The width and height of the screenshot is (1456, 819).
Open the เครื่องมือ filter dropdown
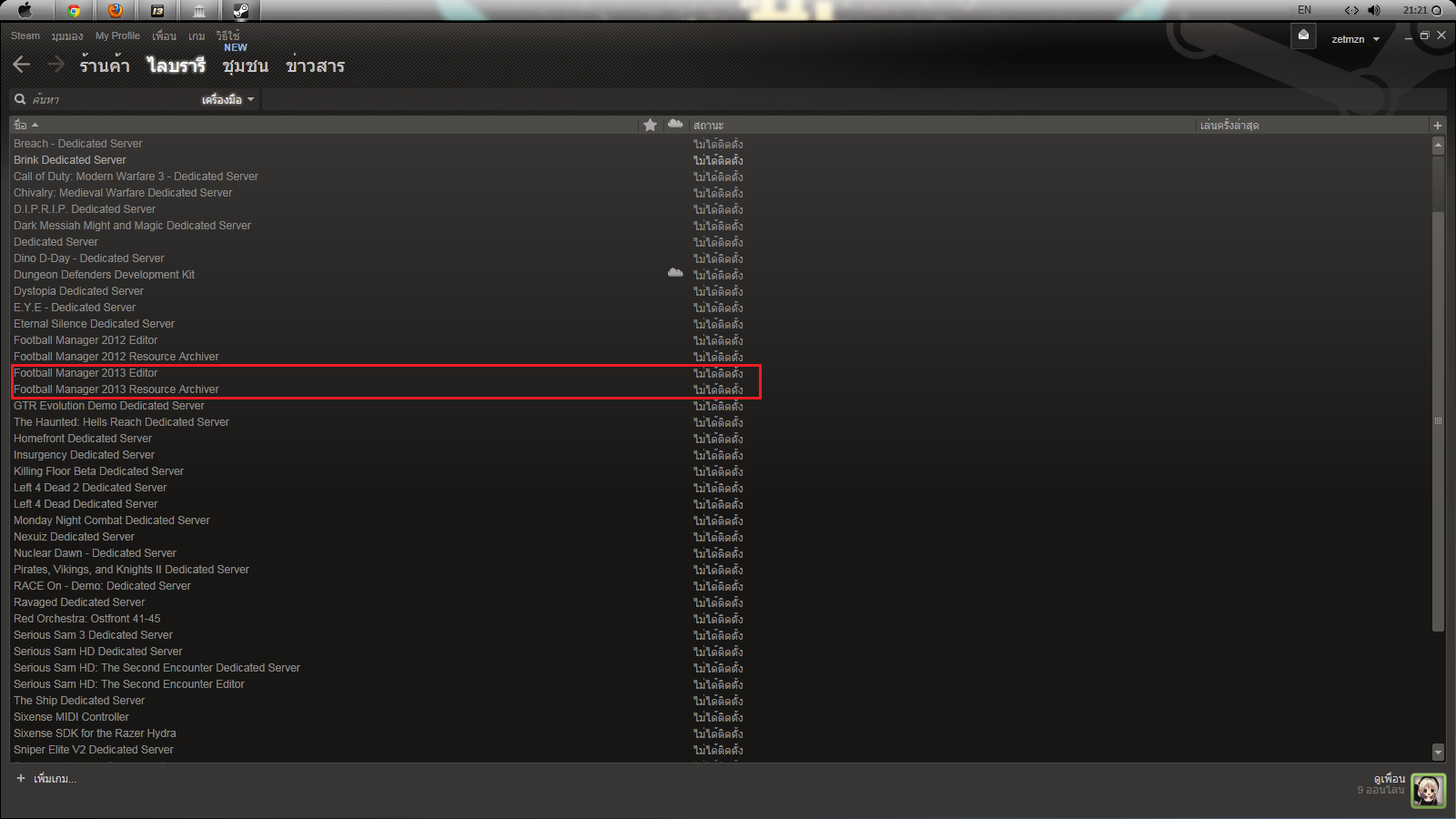tap(227, 99)
